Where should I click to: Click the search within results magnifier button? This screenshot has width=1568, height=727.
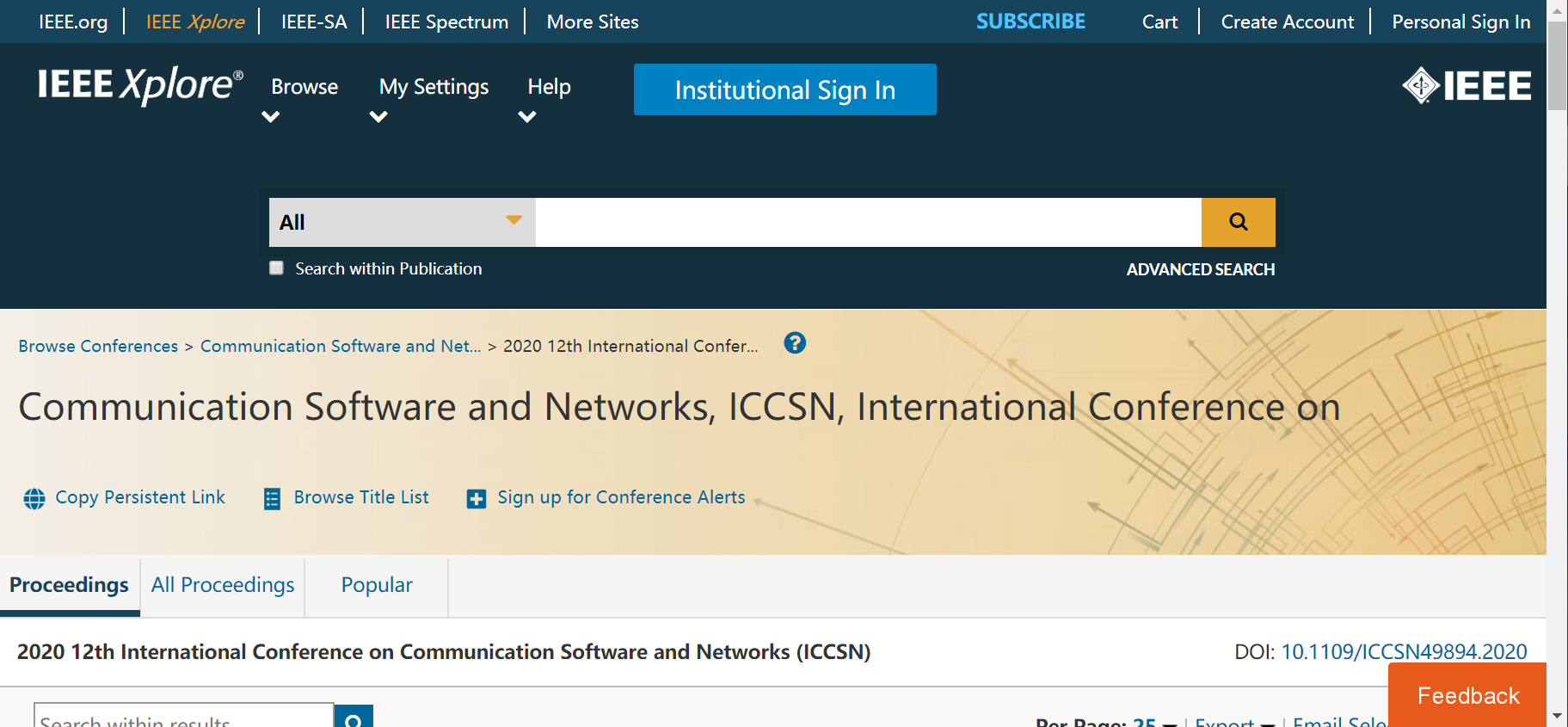(354, 717)
